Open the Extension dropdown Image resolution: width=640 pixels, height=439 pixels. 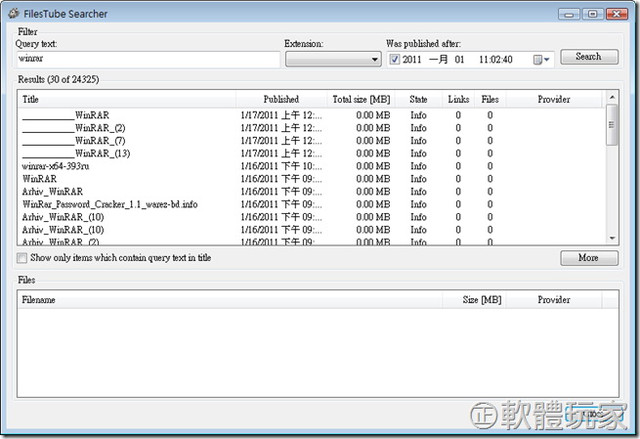333,60
